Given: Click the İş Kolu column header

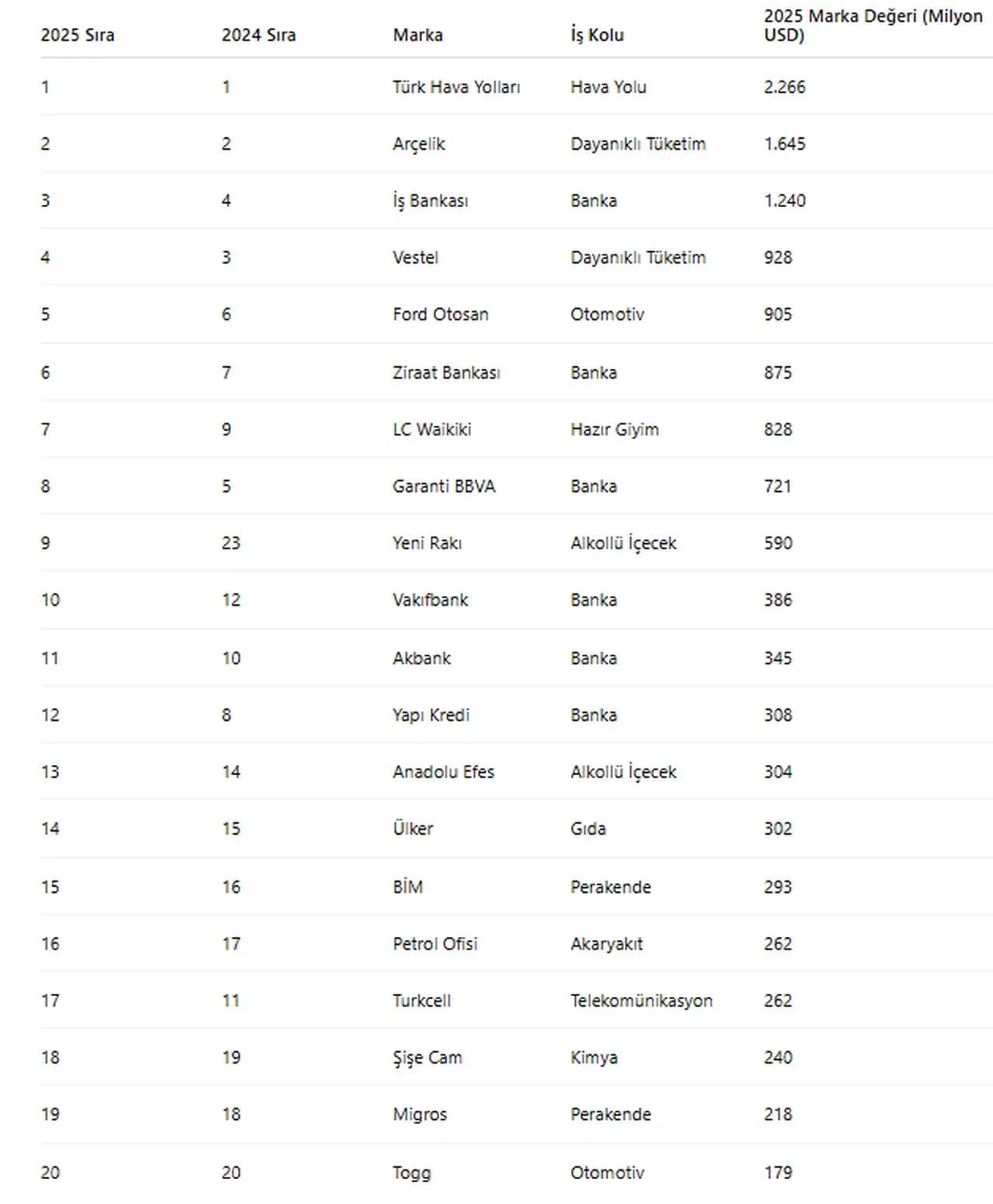Looking at the screenshot, I should 597,35.
